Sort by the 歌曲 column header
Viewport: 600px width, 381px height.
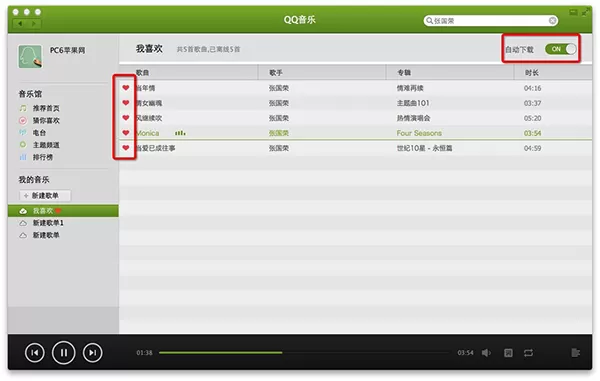point(143,73)
